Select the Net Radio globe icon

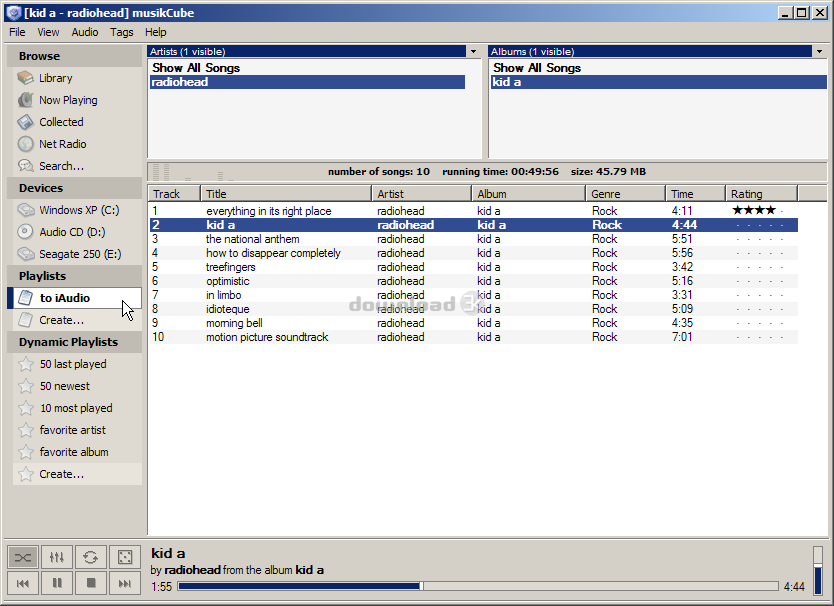(x=25, y=144)
